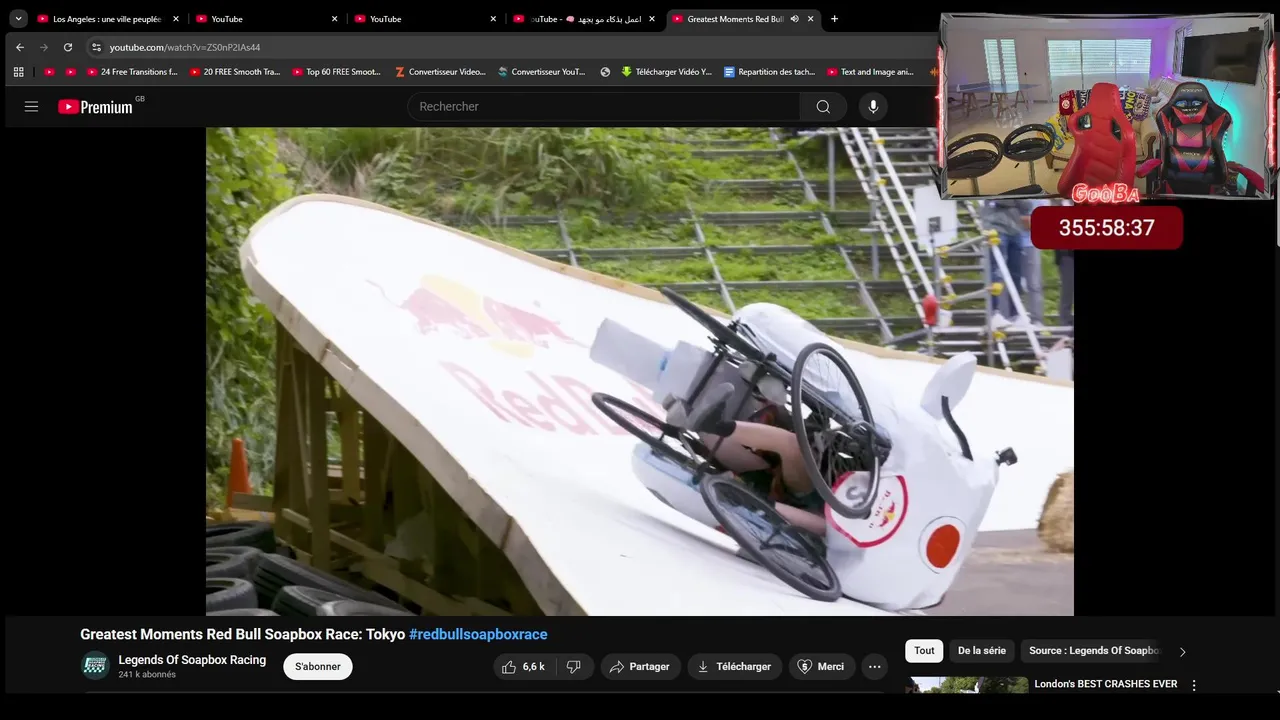Switch to the tab with Arabic title

pyautogui.click(x=585, y=19)
